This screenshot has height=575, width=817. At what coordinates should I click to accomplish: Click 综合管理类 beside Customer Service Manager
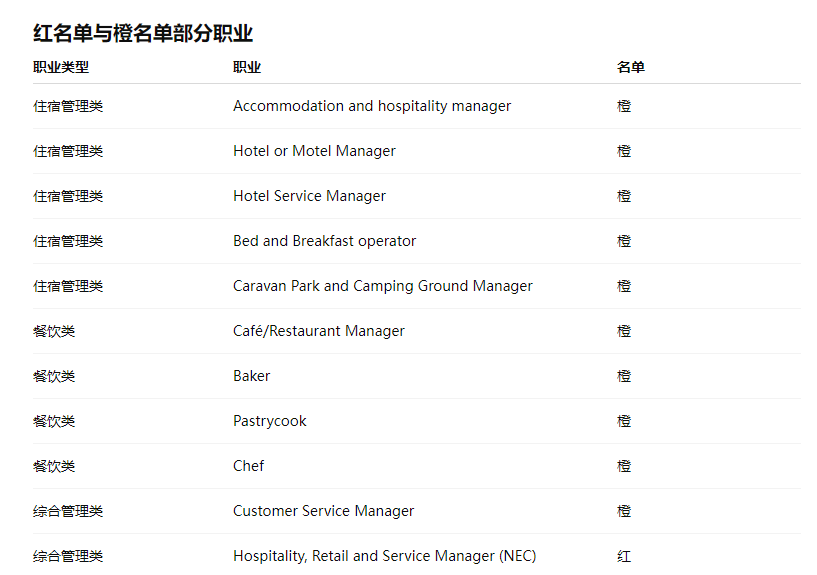pos(68,511)
